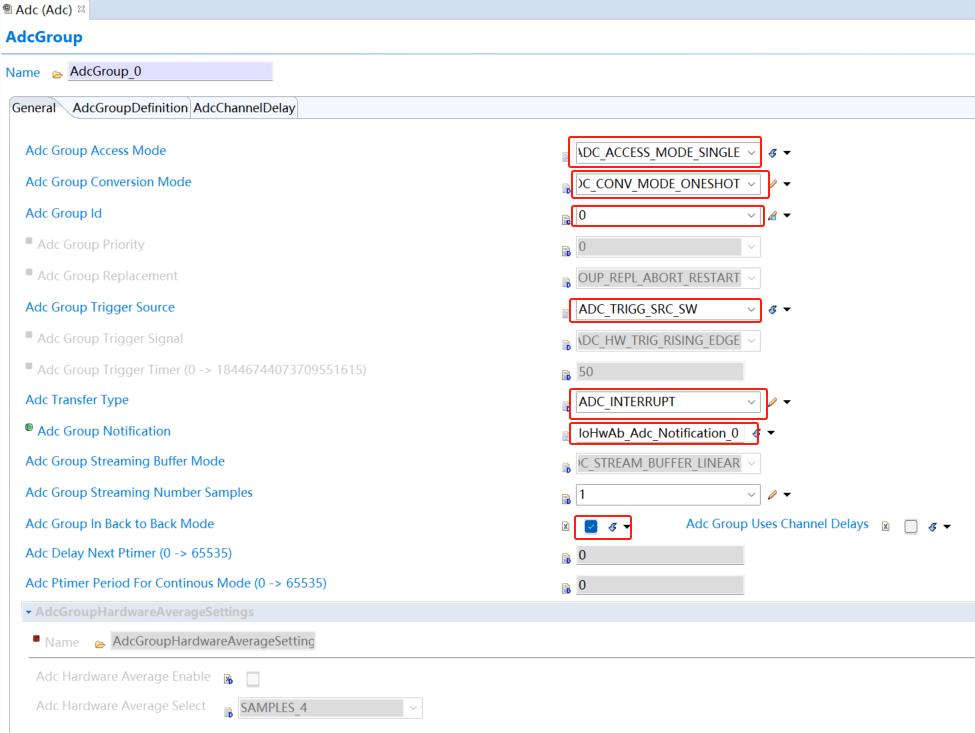This screenshot has height=733, width=975.
Task: Click the default-value icon beside Channel Delays checkbox
Action: [931, 527]
